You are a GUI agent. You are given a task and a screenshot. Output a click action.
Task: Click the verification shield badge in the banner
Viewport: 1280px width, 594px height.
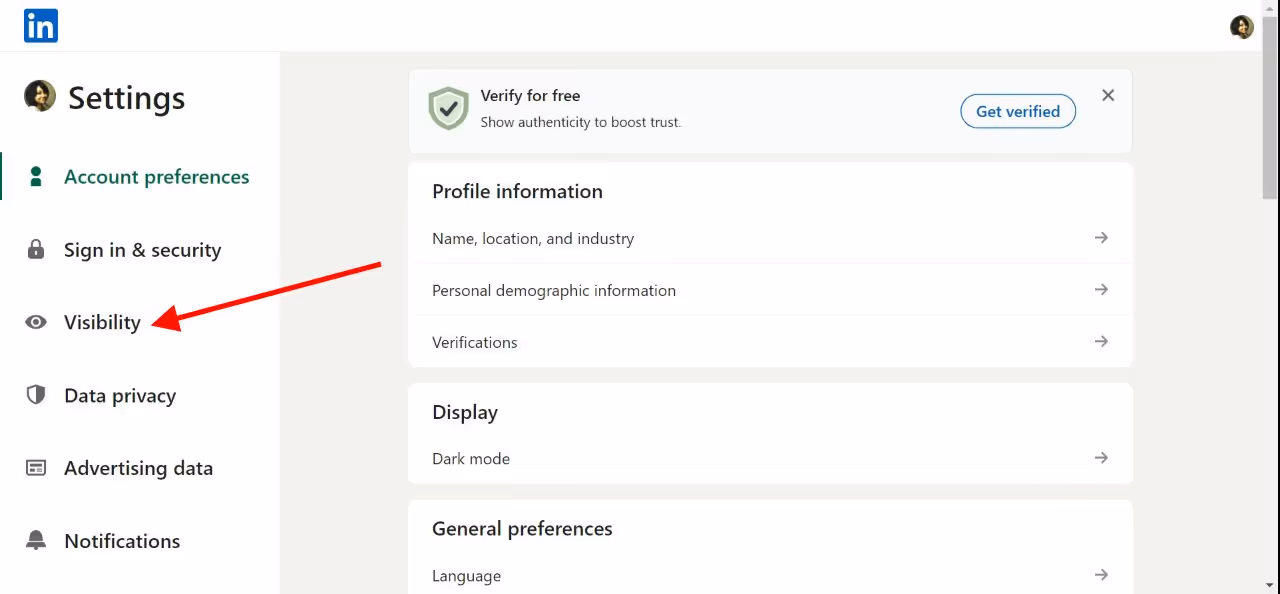click(x=448, y=107)
